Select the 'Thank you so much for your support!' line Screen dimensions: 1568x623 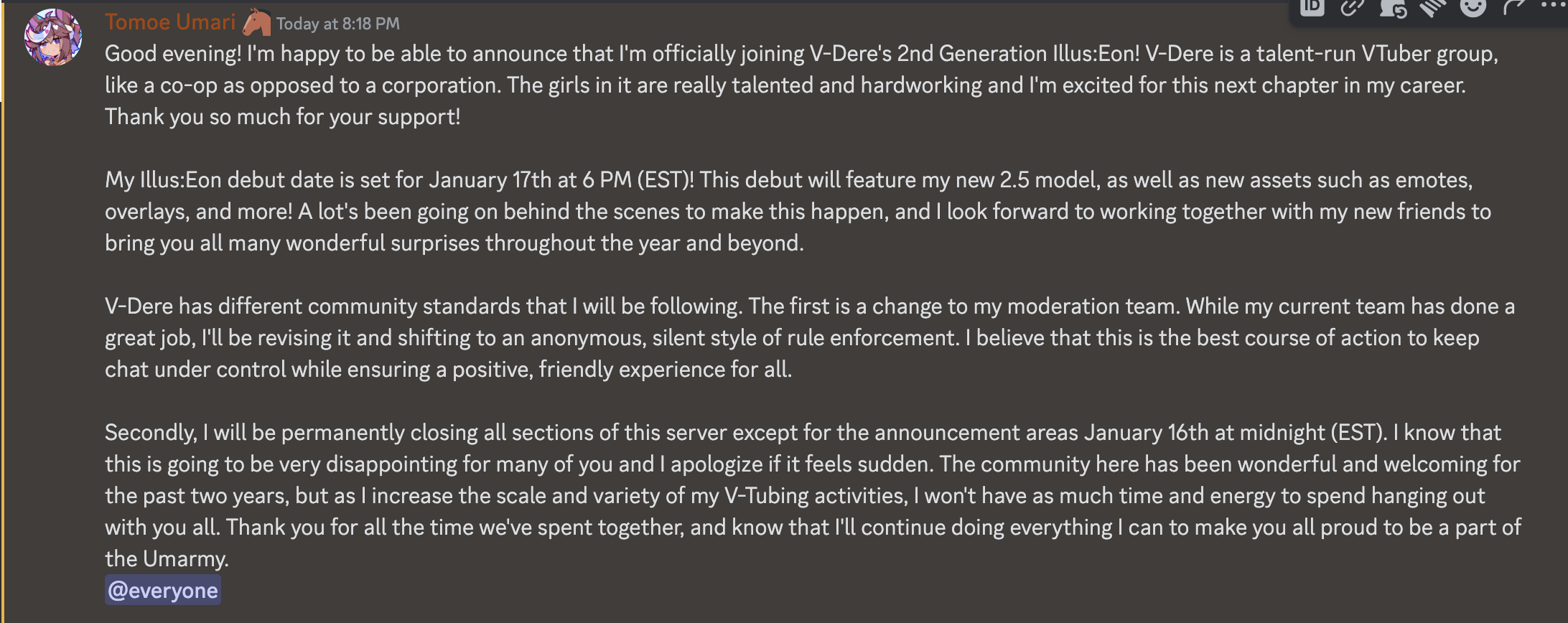[x=283, y=117]
